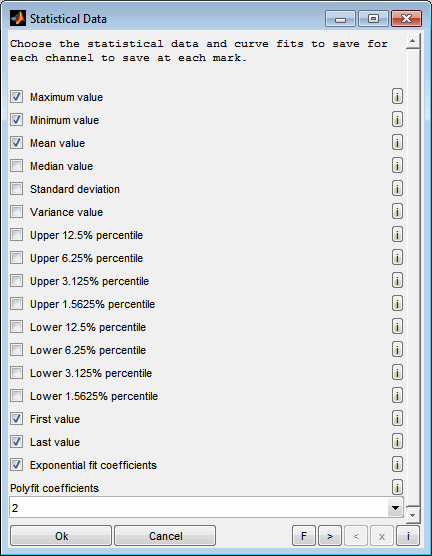Show info for Polyfit coefficients
The width and height of the screenshot is (432, 556).
click(x=397, y=488)
